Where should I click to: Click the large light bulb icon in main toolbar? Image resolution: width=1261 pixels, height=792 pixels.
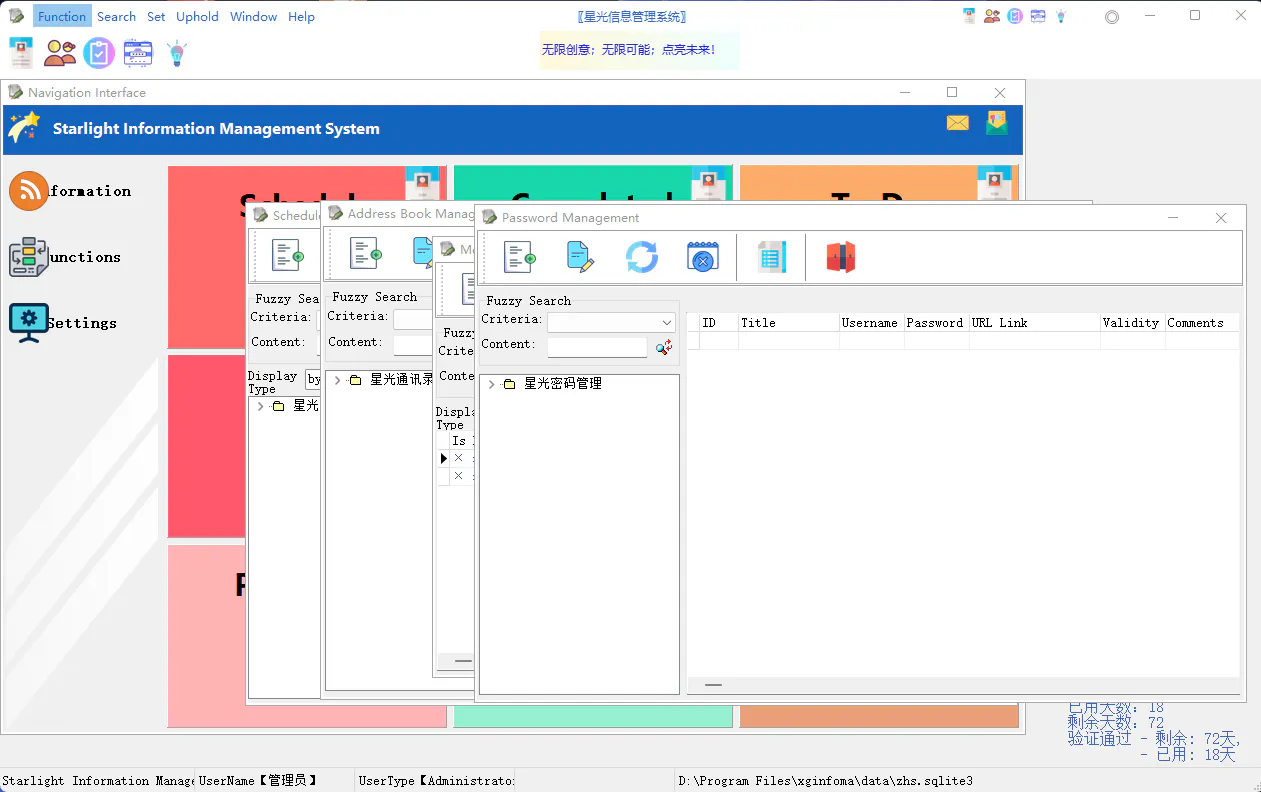coord(177,53)
